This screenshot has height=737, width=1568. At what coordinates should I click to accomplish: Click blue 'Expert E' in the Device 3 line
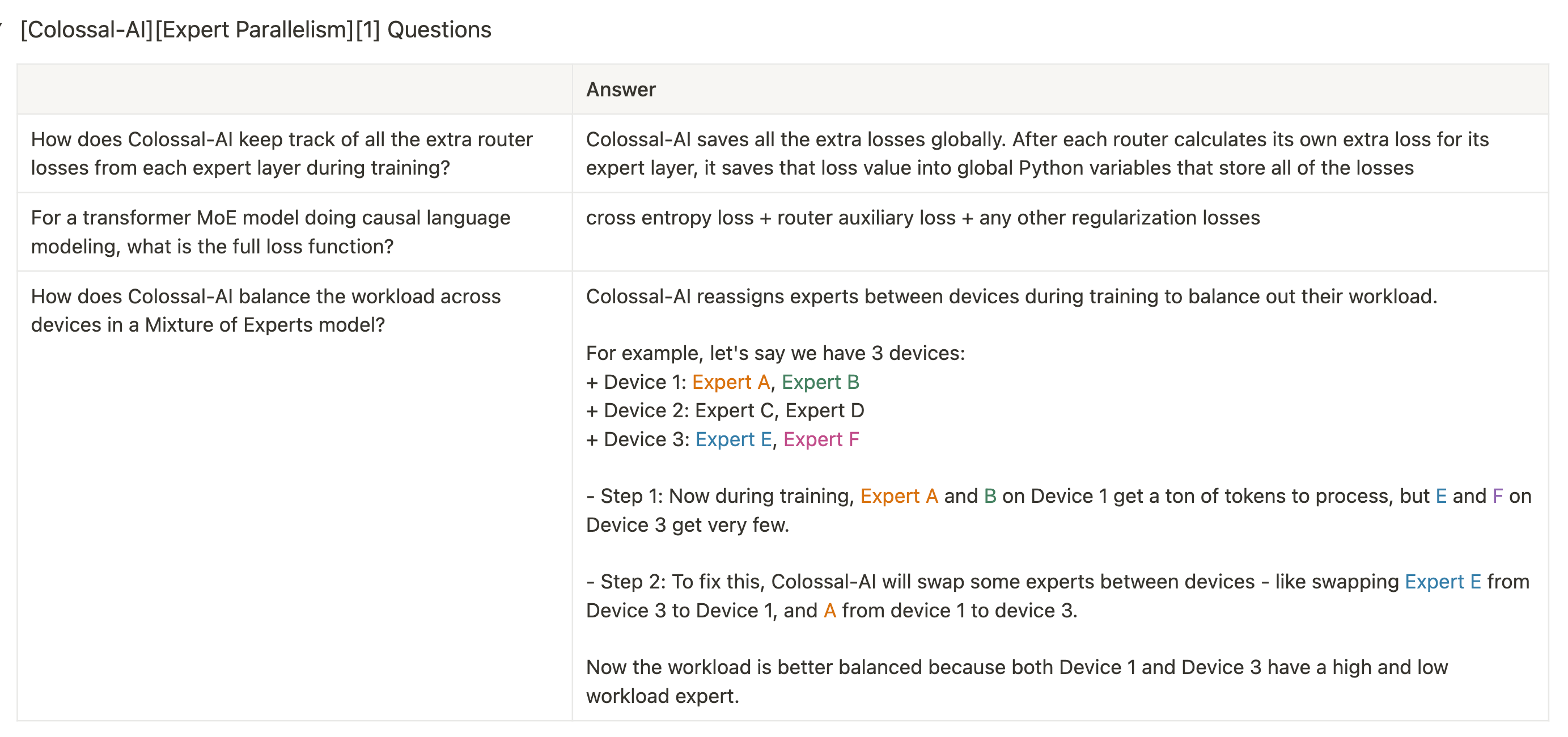point(734,439)
